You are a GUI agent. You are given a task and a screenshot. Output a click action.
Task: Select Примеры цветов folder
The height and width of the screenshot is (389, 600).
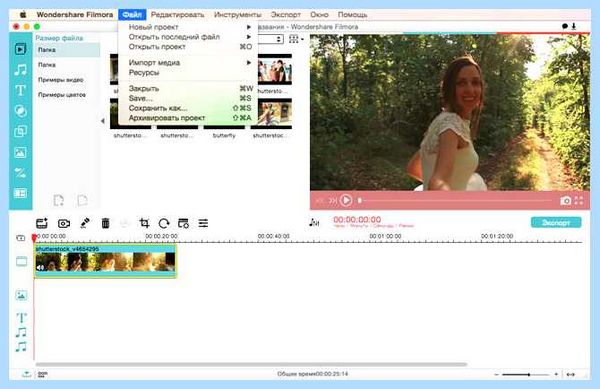[62, 94]
